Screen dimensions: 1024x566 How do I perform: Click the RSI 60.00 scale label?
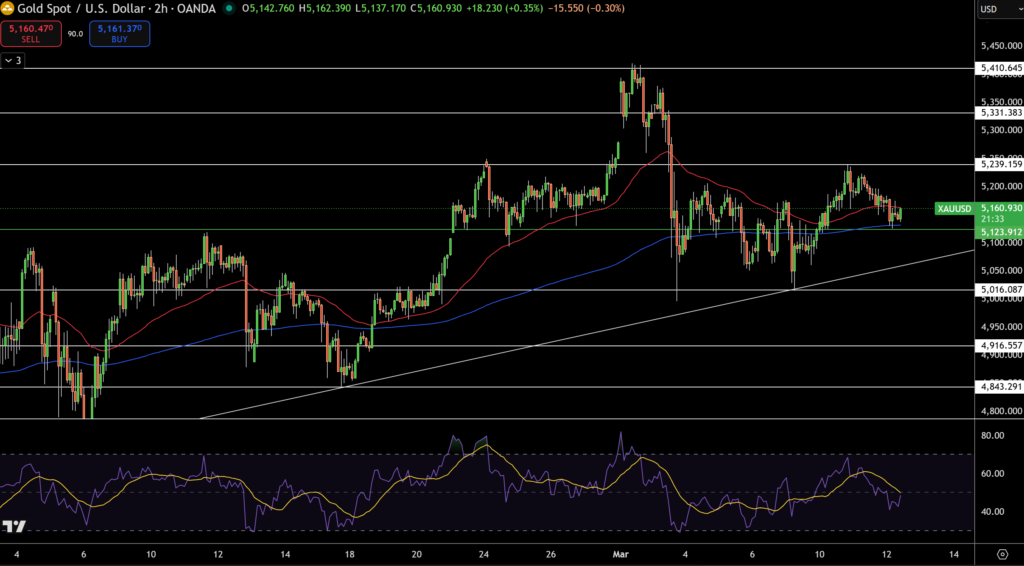pos(993,474)
